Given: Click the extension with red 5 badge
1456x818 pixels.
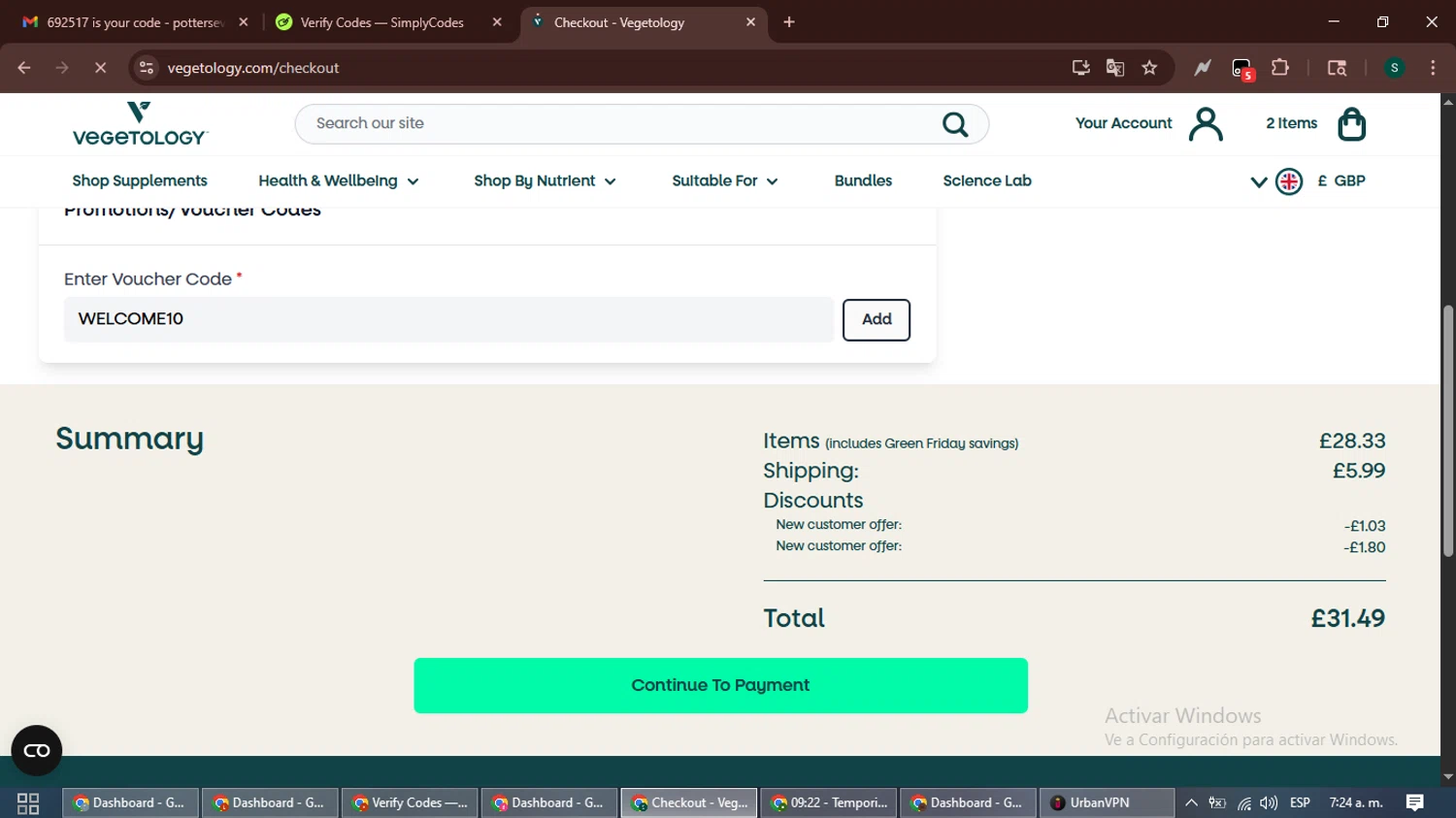Looking at the screenshot, I should (1242, 69).
